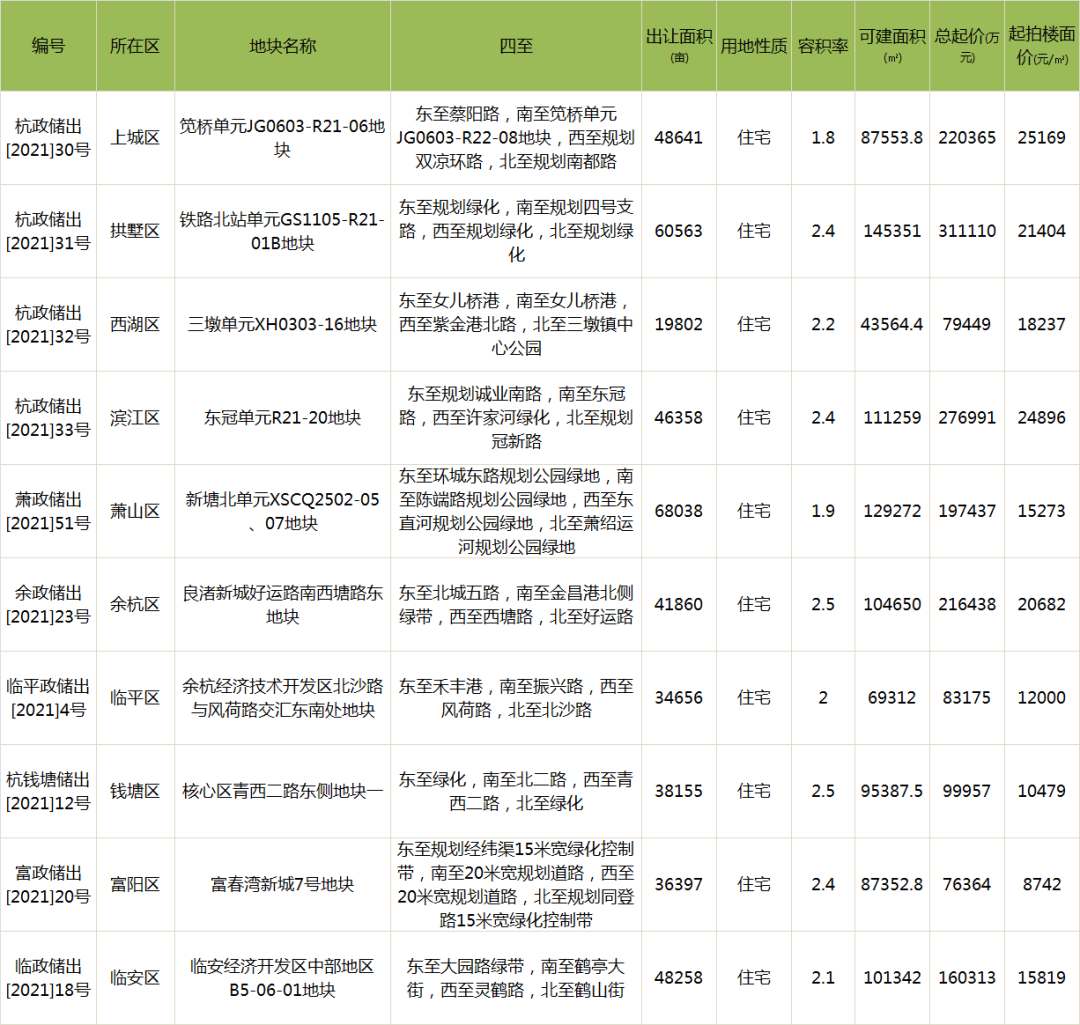Click the 可建面积 column header
Viewport: 1080px width, 1025px height.
click(x=892, y=45)
